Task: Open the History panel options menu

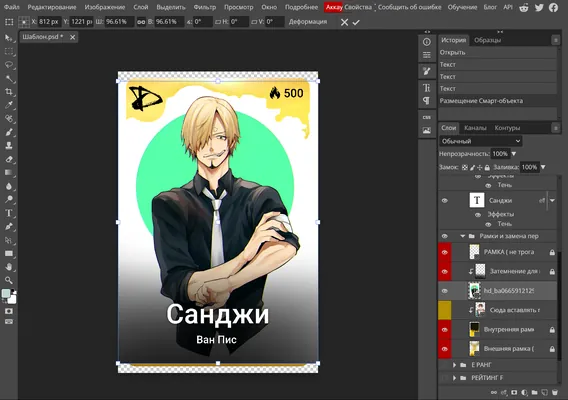Action: coord(556,40)
